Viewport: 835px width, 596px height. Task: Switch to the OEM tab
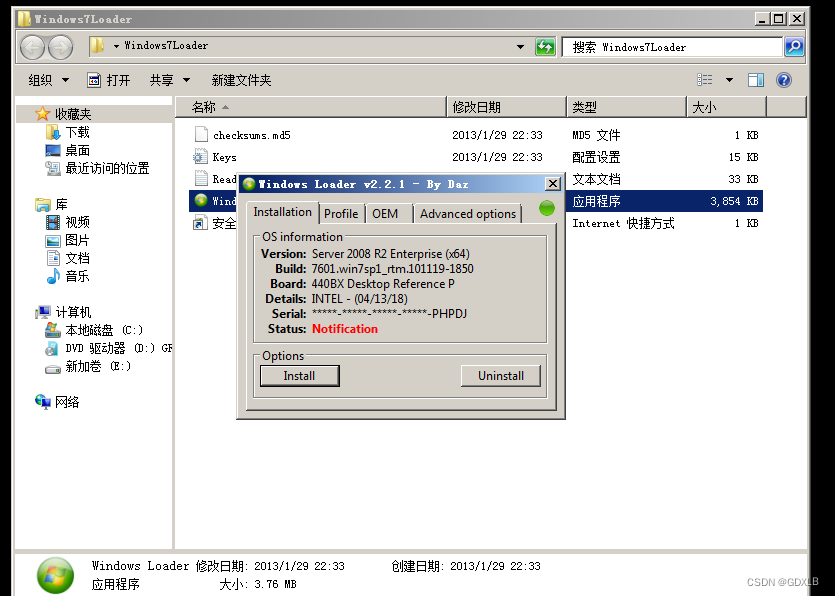(x=385, y=214)
